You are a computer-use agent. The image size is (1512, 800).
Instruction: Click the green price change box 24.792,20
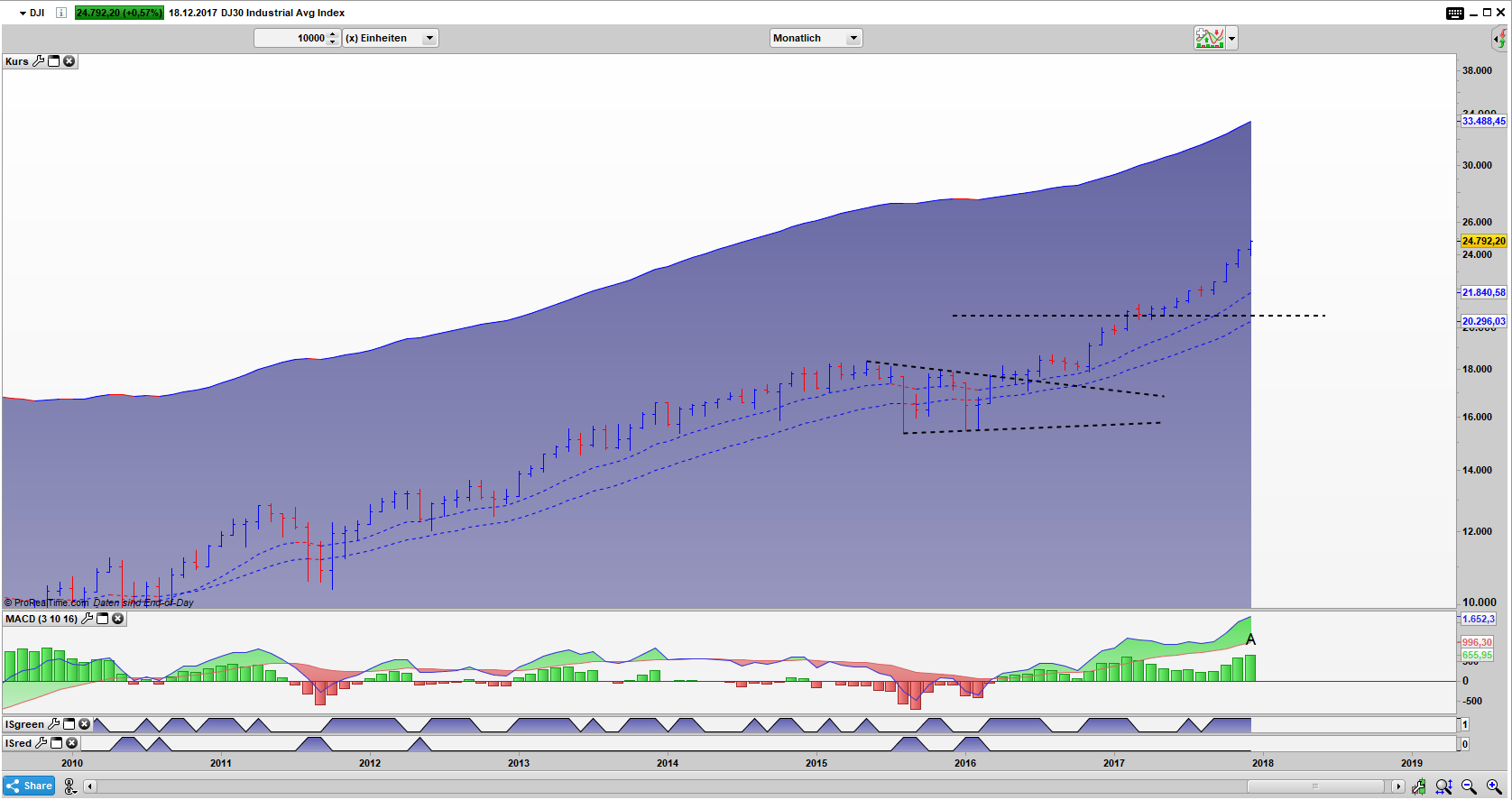119,13
